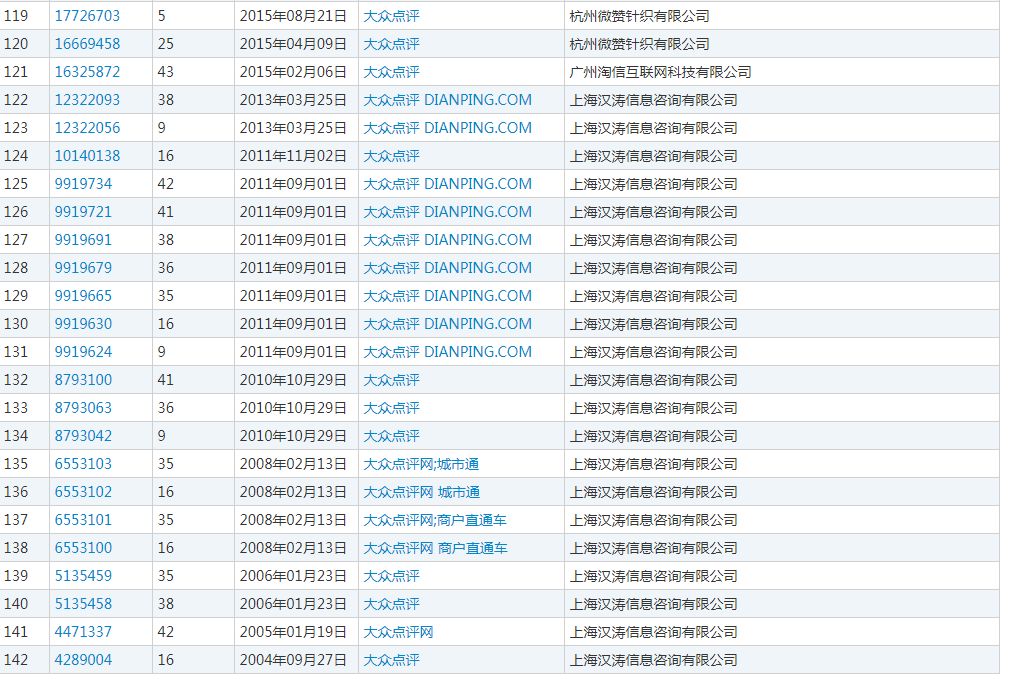Click 大众点评 DIANPING.COM in row 130
Image resolution: width=1012 pixels, height=679 pixels.
(x=448, y=324)
